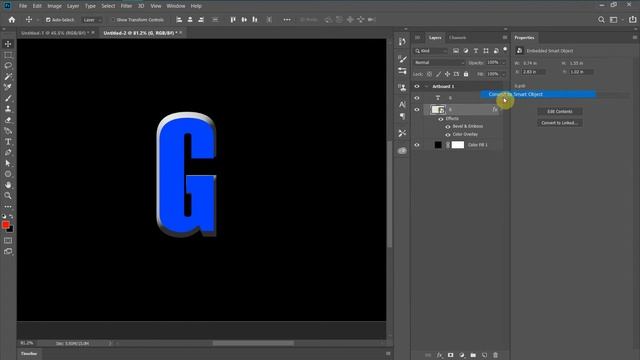640x360 pixels.
Task: Click the Search magnifier icon at top right
Action: click(x=601, y=20)
